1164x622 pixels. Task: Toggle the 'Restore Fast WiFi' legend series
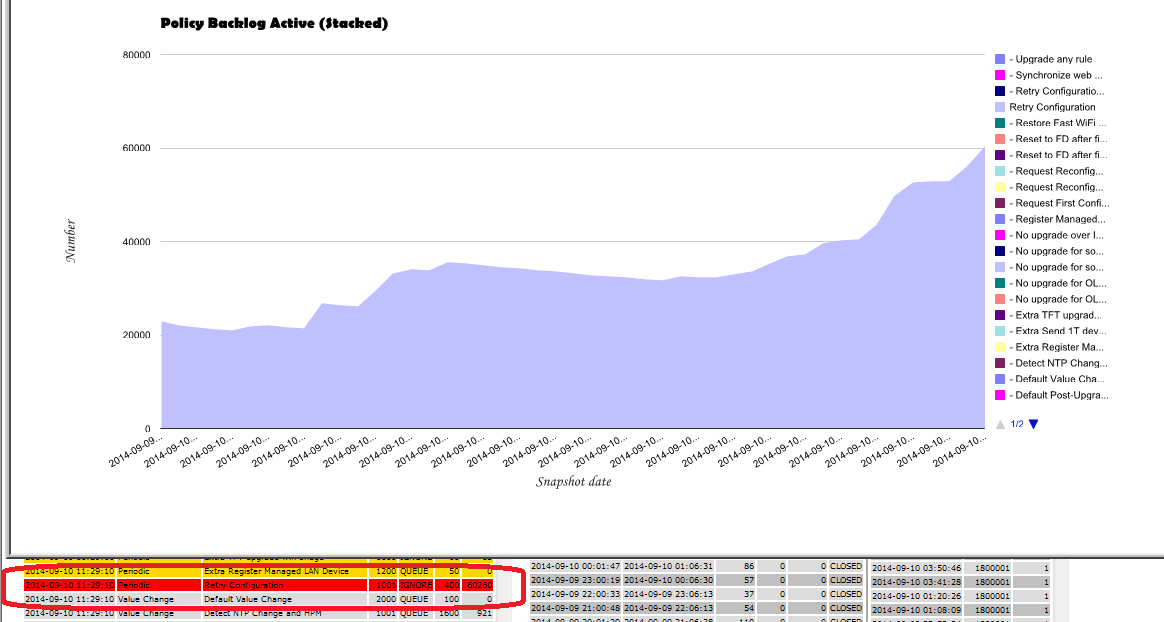point(1058,123)
